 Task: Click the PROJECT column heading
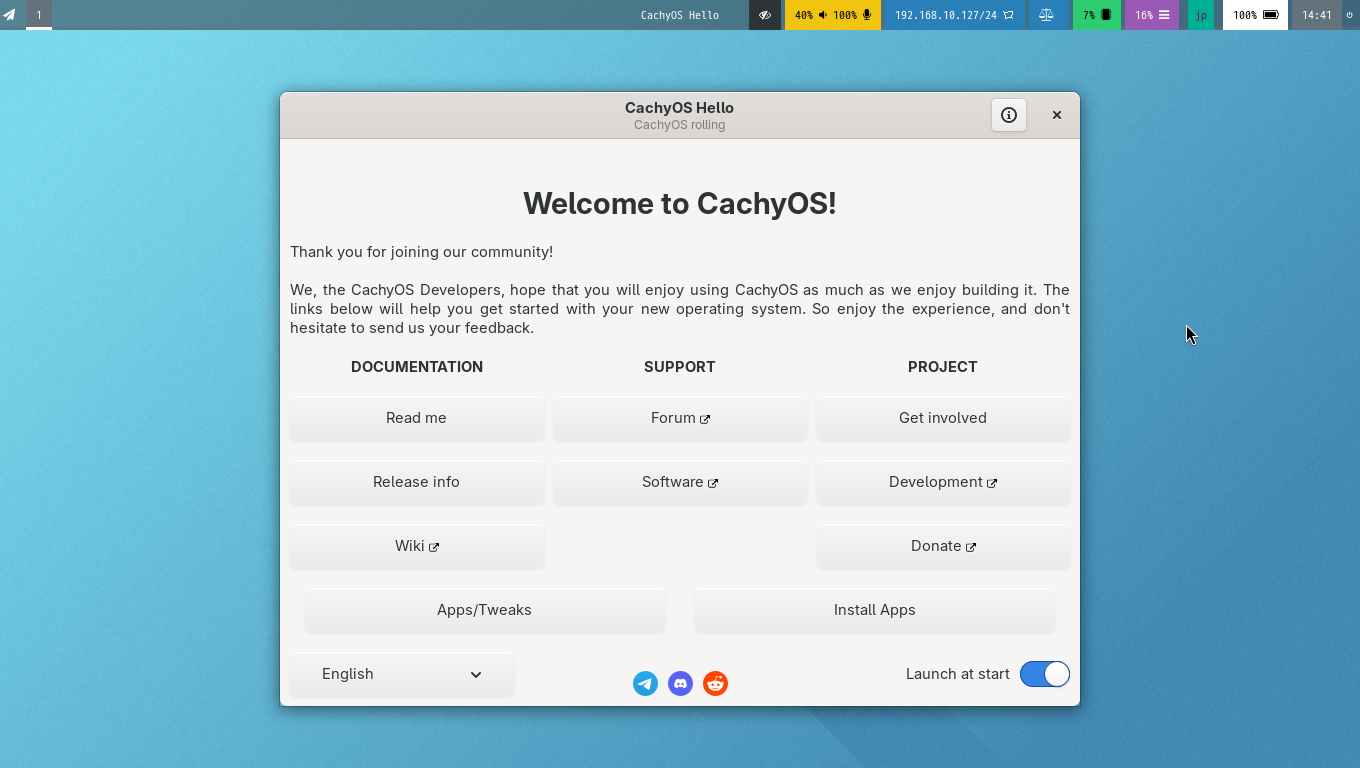pyautogui.click(x=943, y=367)
